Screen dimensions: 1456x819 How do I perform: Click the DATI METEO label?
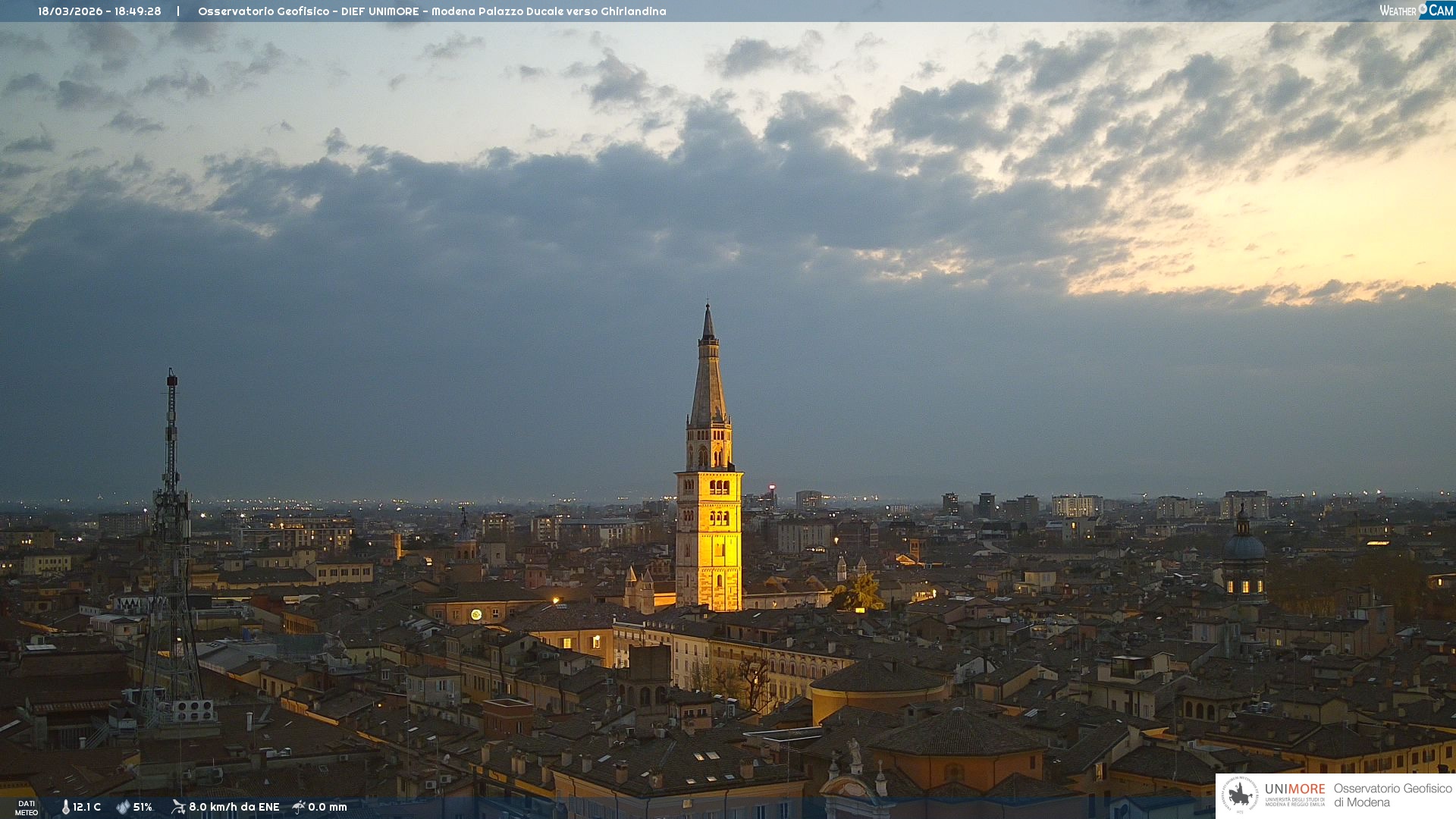click(27, 808)
